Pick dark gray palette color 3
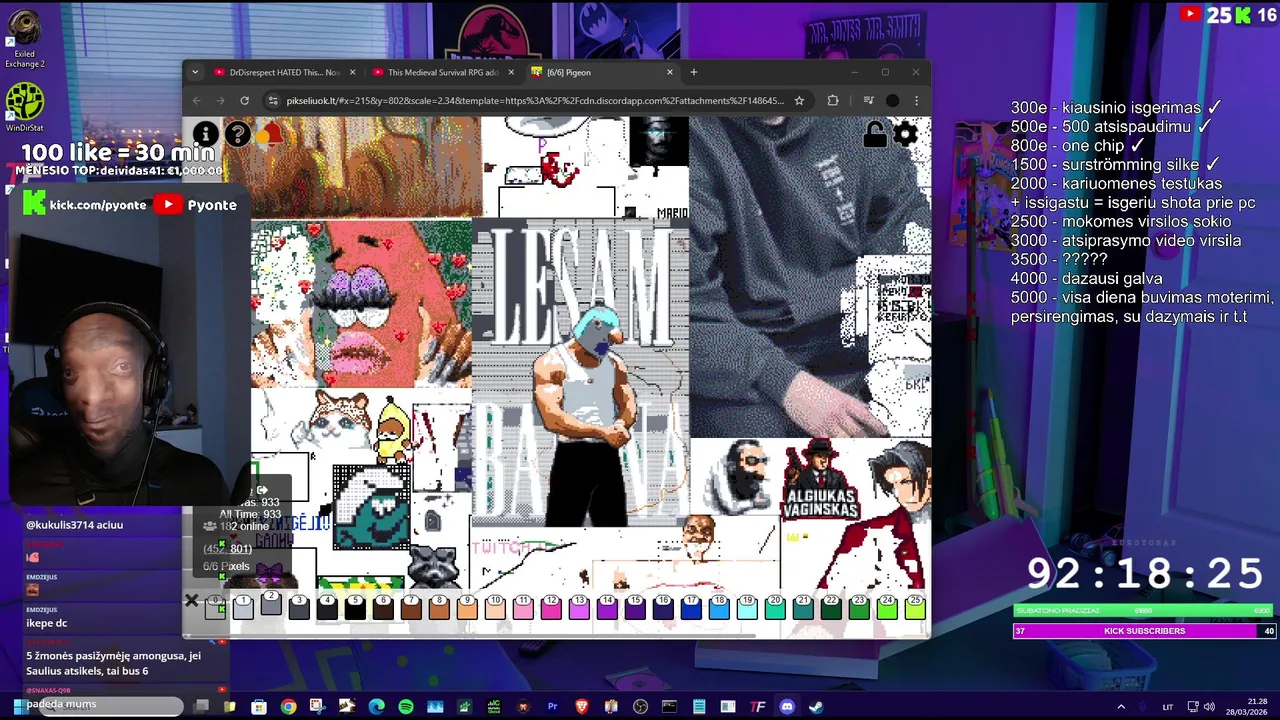1280x720 pixels. (299, 607)
